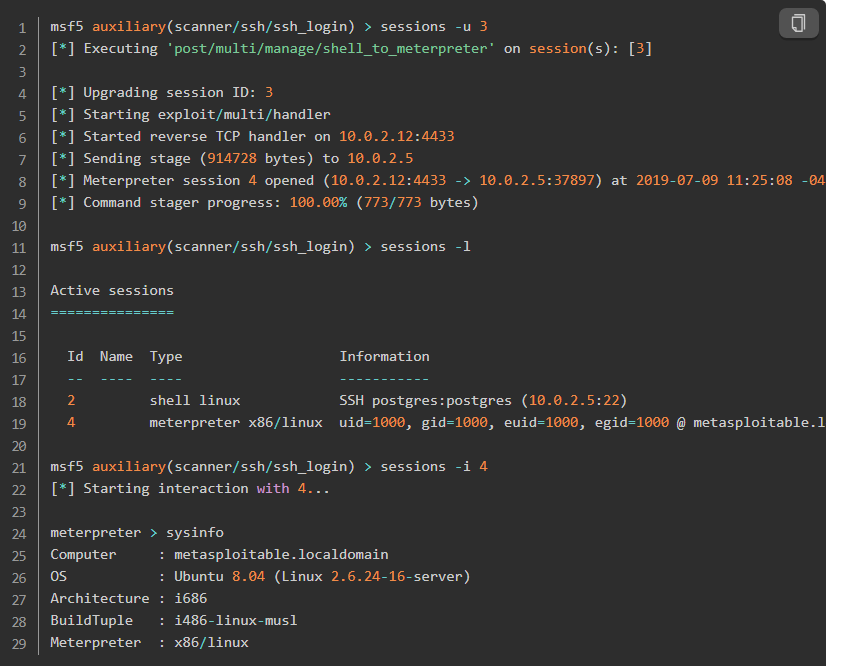Image resolution: width=841 pixels, height=666 pixels.
Task: Click line number 1 in the gutter
Action: (22, 28)
